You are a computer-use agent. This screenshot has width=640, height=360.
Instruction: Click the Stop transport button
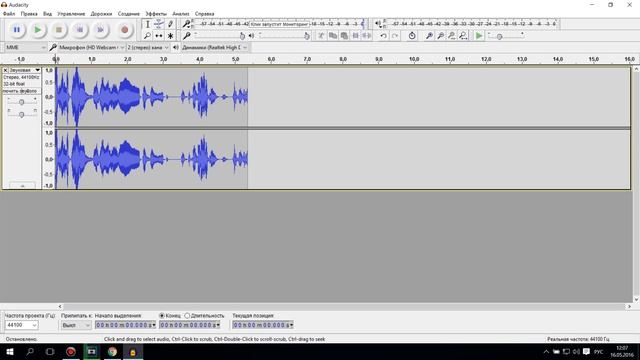[59, 30]
